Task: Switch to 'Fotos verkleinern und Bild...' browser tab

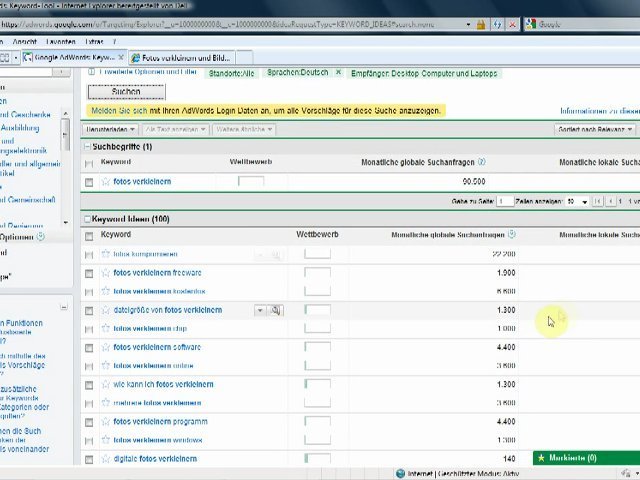Action: tap(185, 58)
